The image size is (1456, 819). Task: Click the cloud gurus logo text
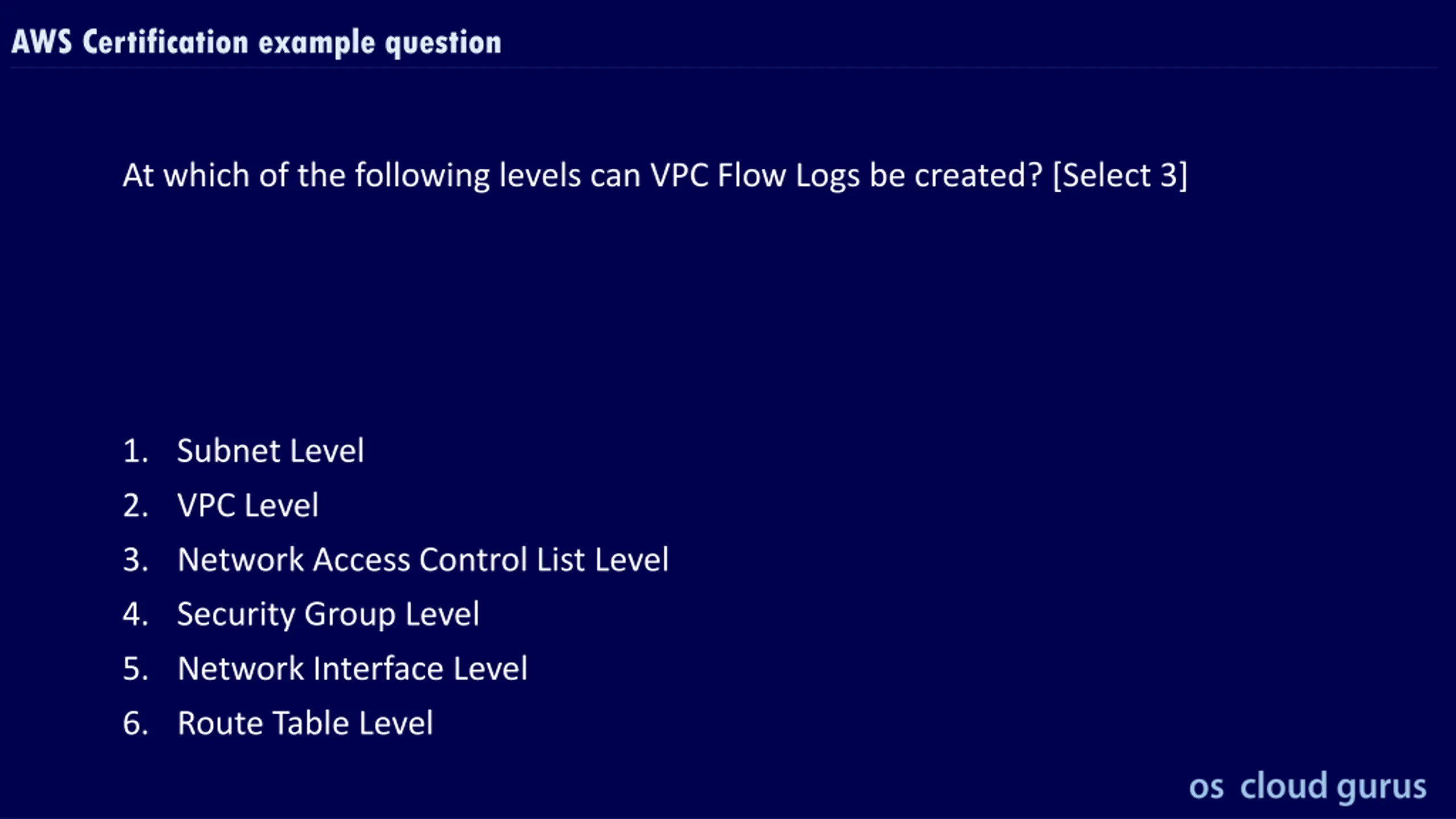[x=1333, y=787]
